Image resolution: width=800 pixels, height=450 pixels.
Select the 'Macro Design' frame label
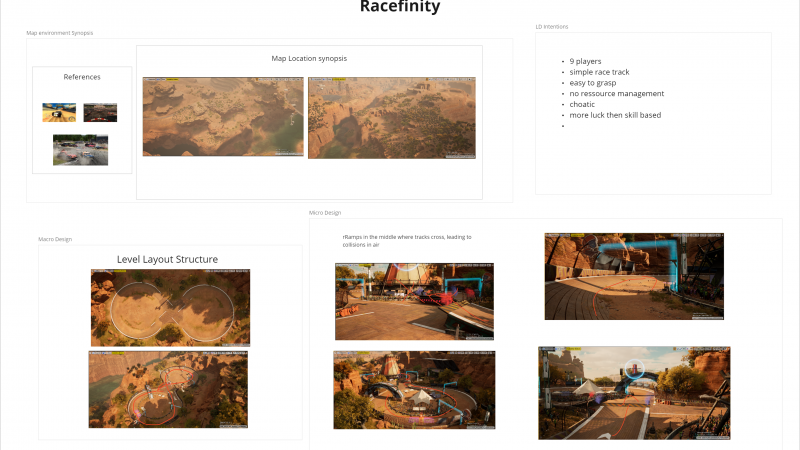click(x=55, y=239)
